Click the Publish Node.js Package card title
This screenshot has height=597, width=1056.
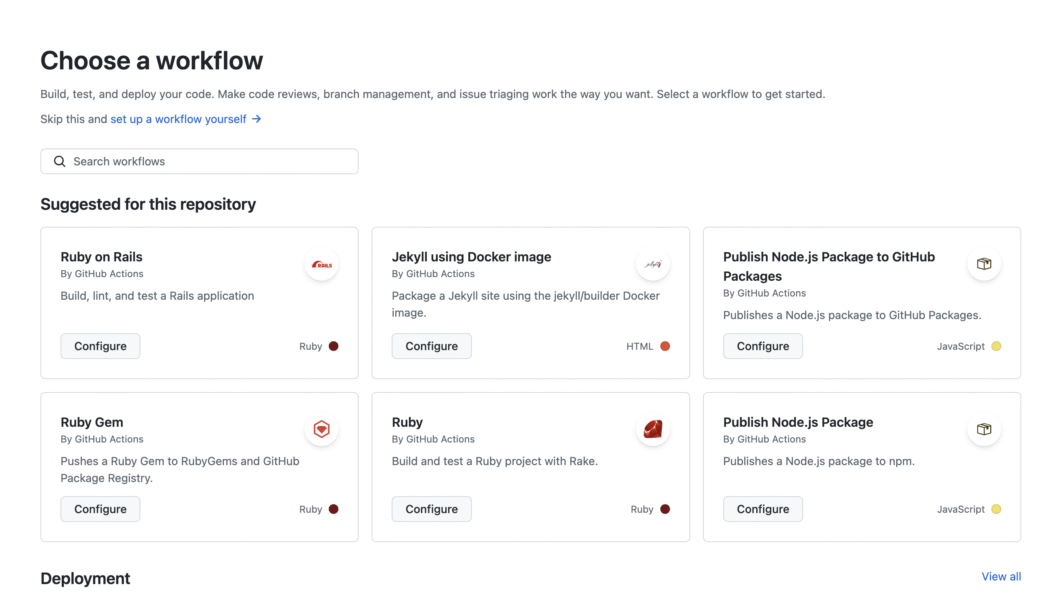click(x=798, y=422)
